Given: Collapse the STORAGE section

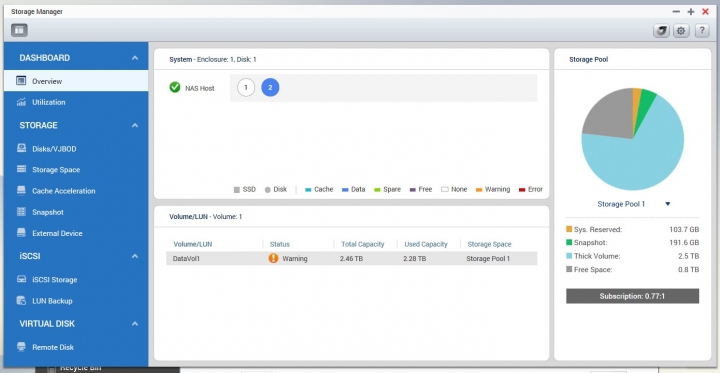Looking at the screenshot, I should point(135,125).
